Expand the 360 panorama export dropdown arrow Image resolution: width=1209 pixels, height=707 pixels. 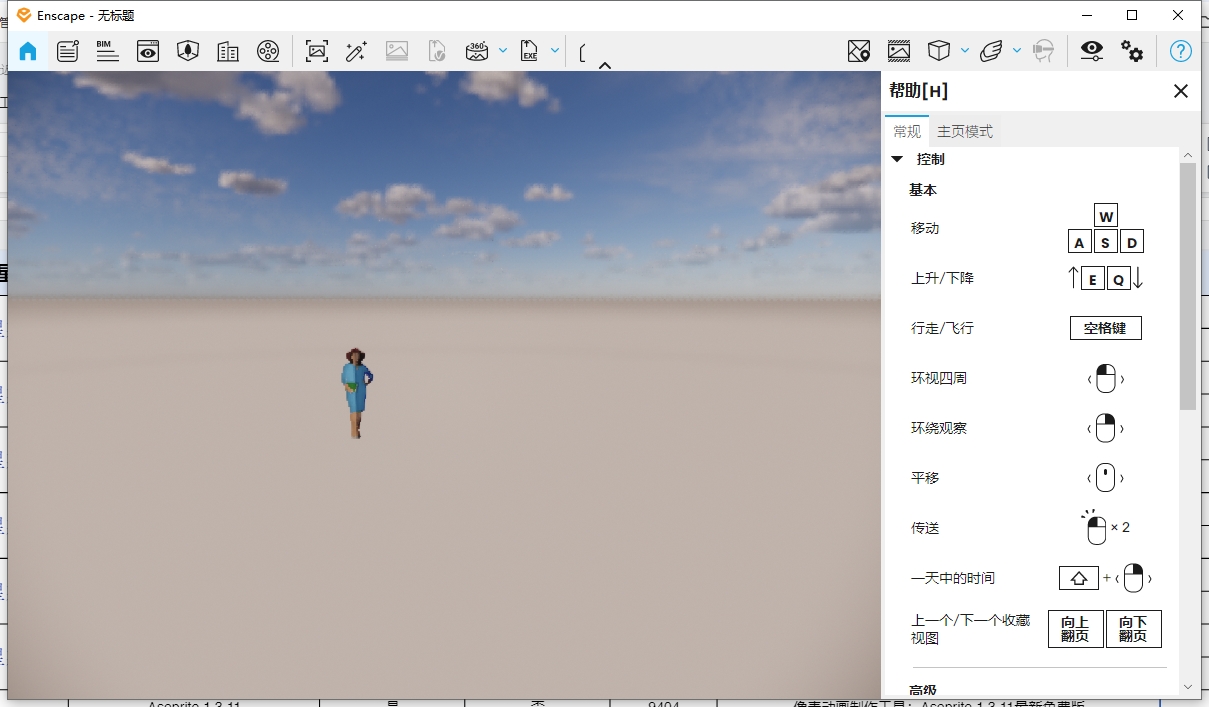coord(503,50)
